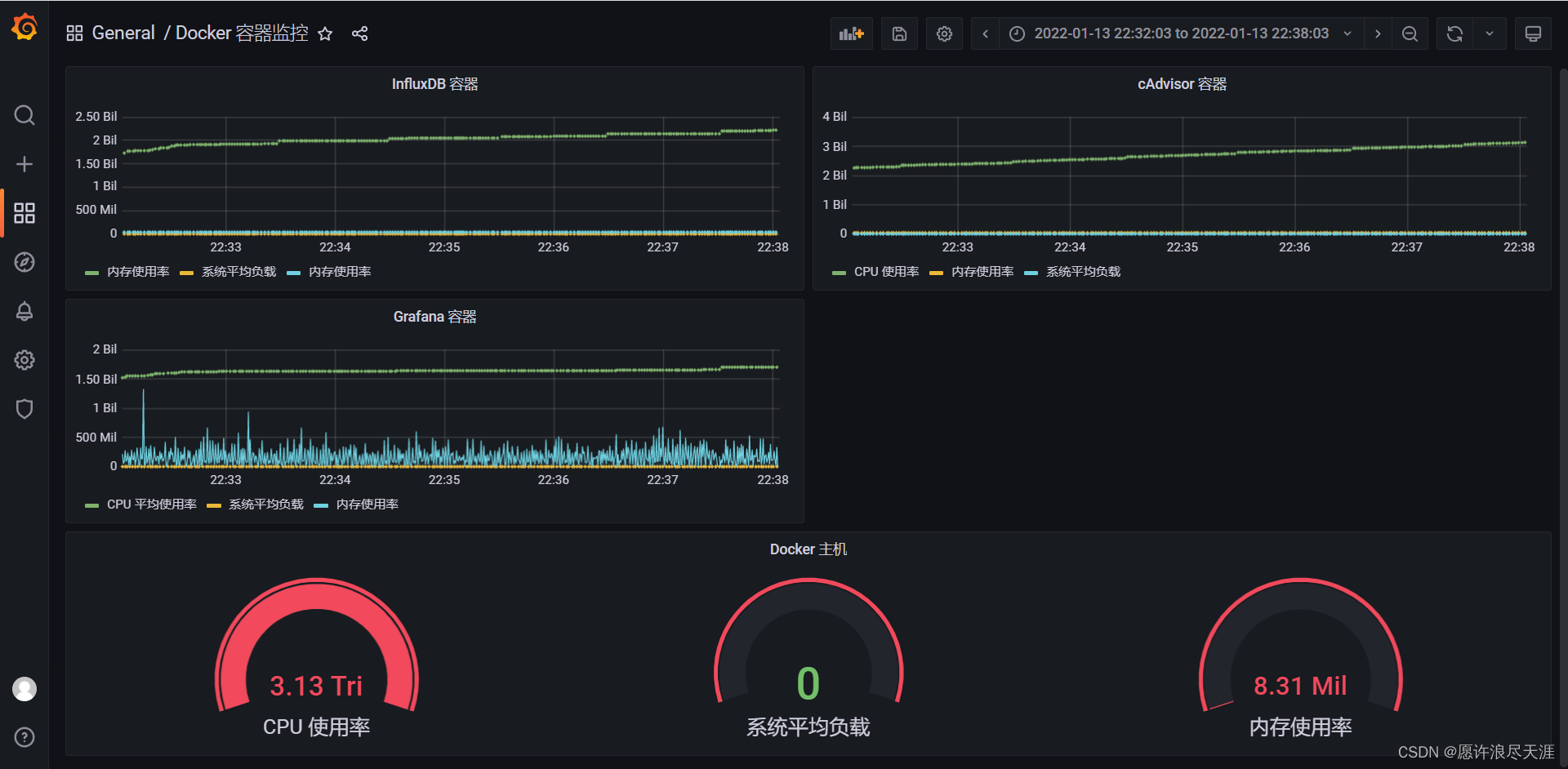
Task: Shift time range forward with right arrow
Action: coord(1378,33)
